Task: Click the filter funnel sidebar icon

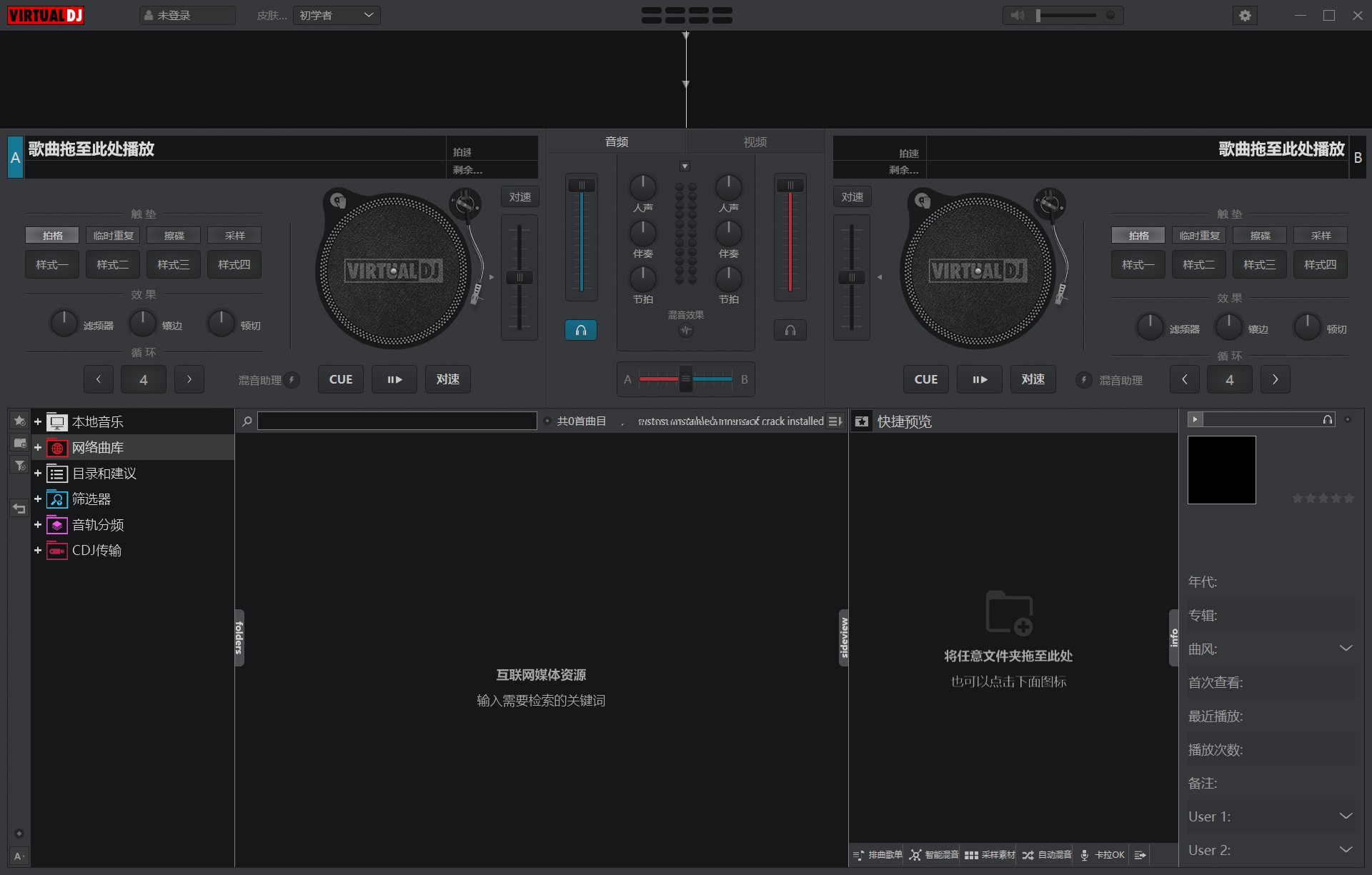Action: pos(20,466)
